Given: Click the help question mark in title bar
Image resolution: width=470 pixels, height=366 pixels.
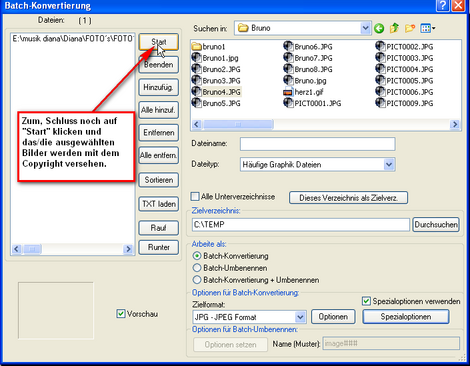Looking at the screenshot, I should point(443,5).
